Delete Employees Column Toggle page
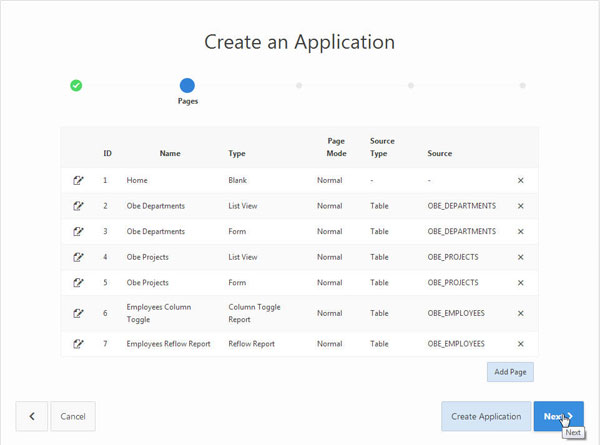 [520, 313]
